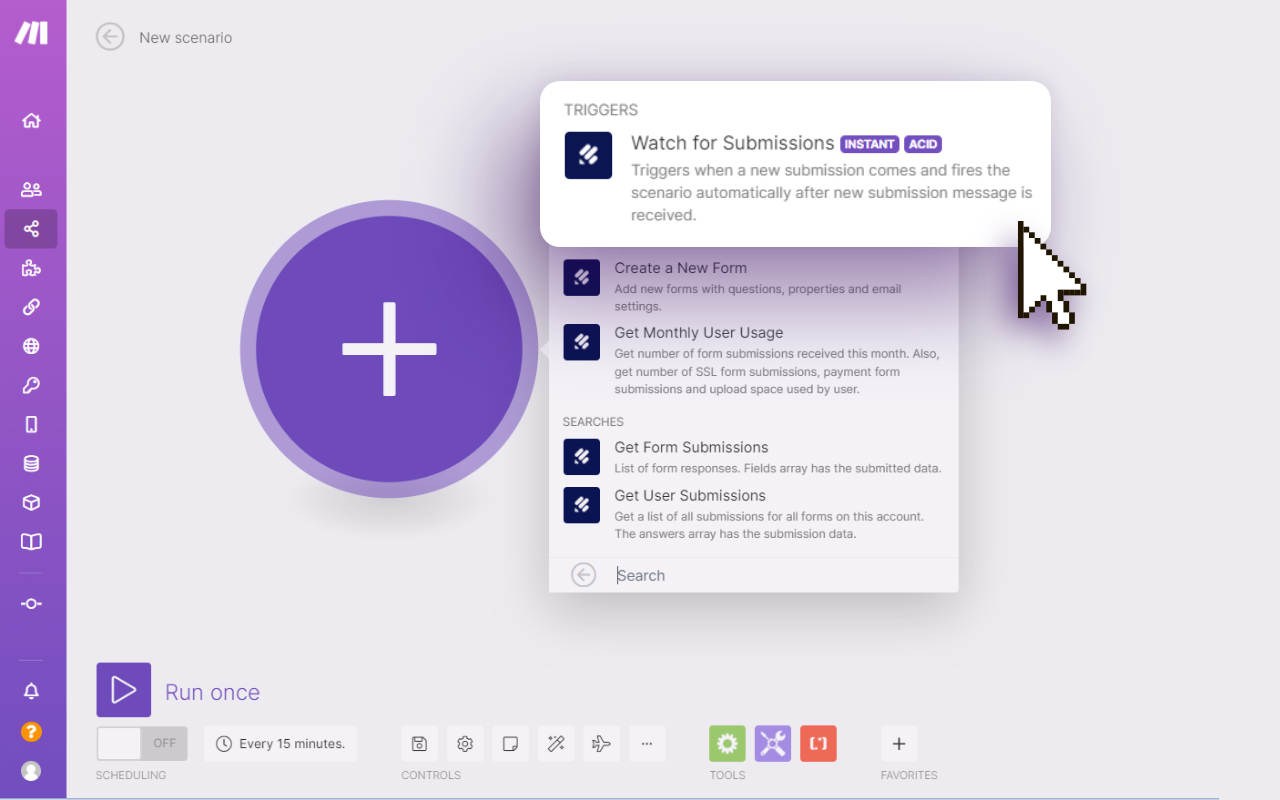This screenshot has width=1280, height=800.
Task: Click the Home icon in sidebar
Action: (31, 121)
